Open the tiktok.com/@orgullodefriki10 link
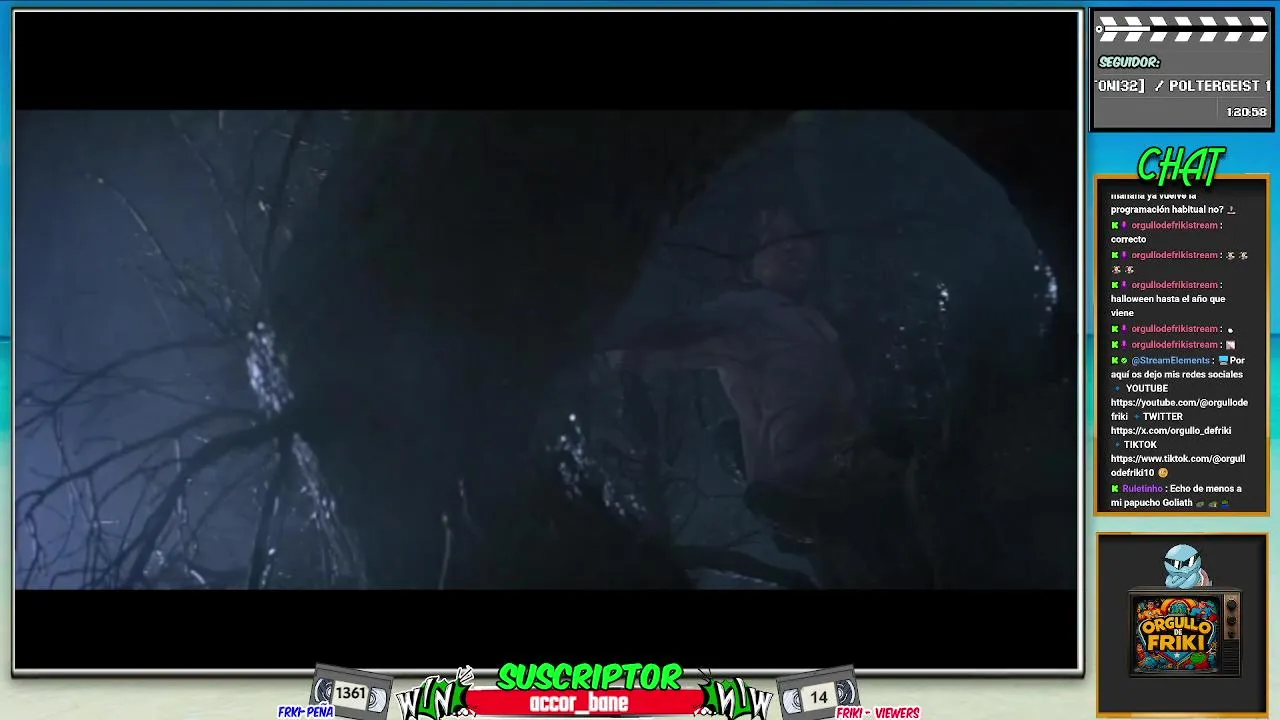Image resolution: width=1280 pixels, height=720 pixels. click(x=1178, y=466)
